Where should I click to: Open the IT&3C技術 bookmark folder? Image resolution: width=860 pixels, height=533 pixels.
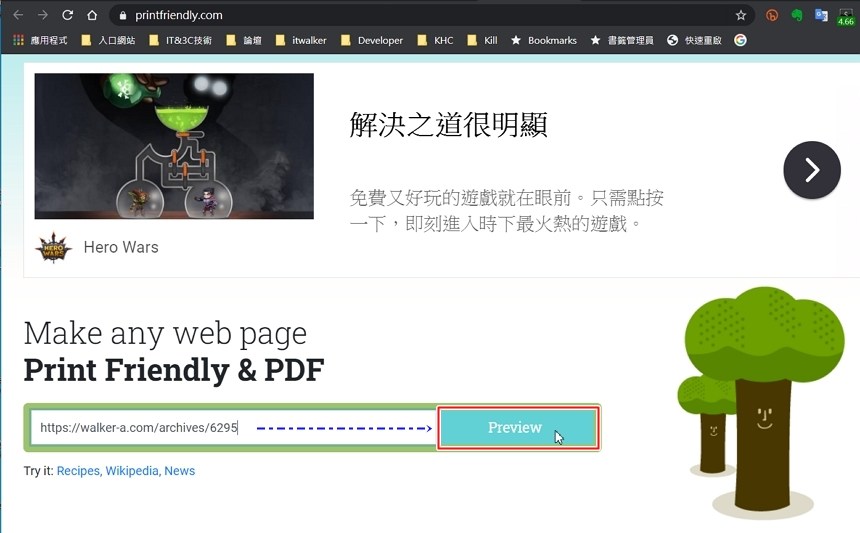tap(180, 40)
